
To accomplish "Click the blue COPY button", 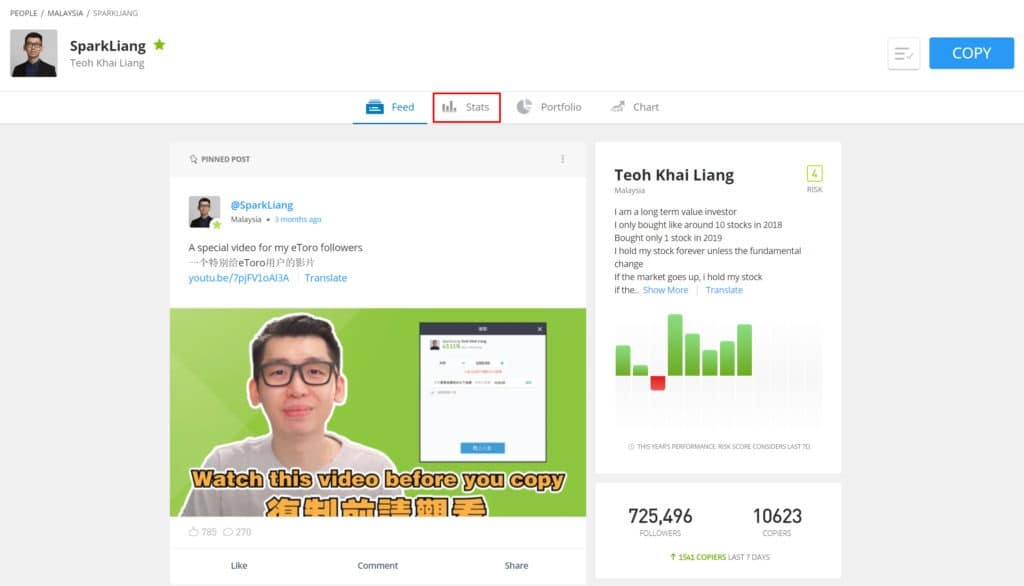I will [971, 53].
